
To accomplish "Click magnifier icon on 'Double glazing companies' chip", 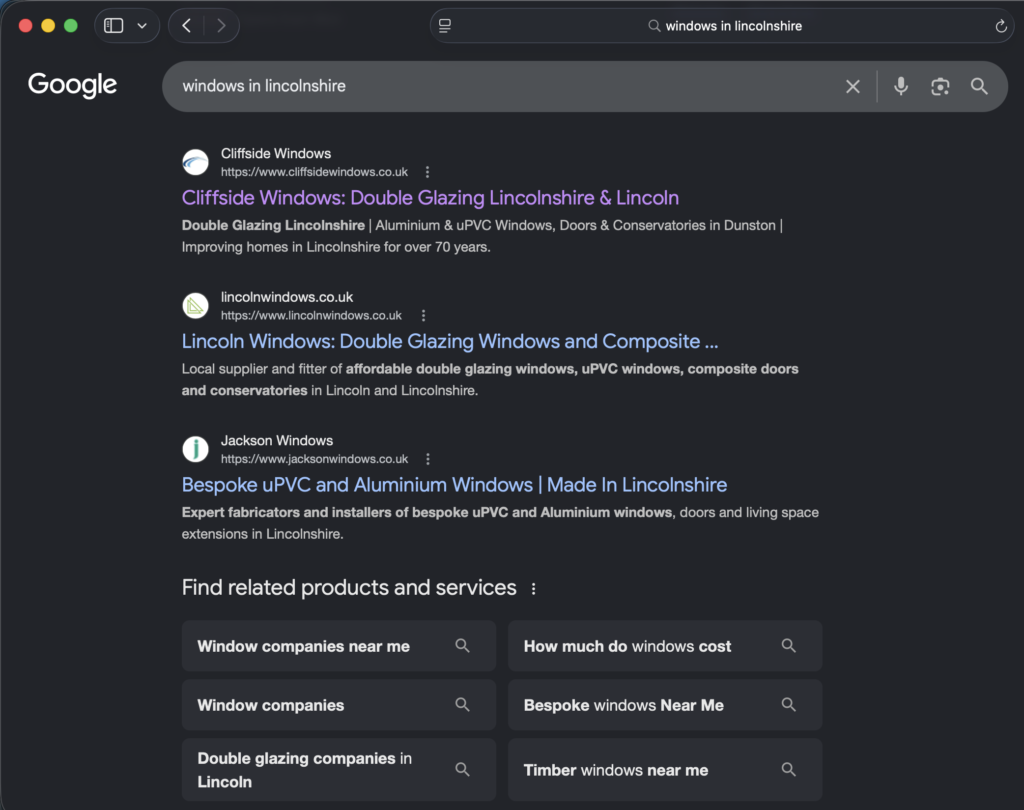I will click(x=462, y=769).
